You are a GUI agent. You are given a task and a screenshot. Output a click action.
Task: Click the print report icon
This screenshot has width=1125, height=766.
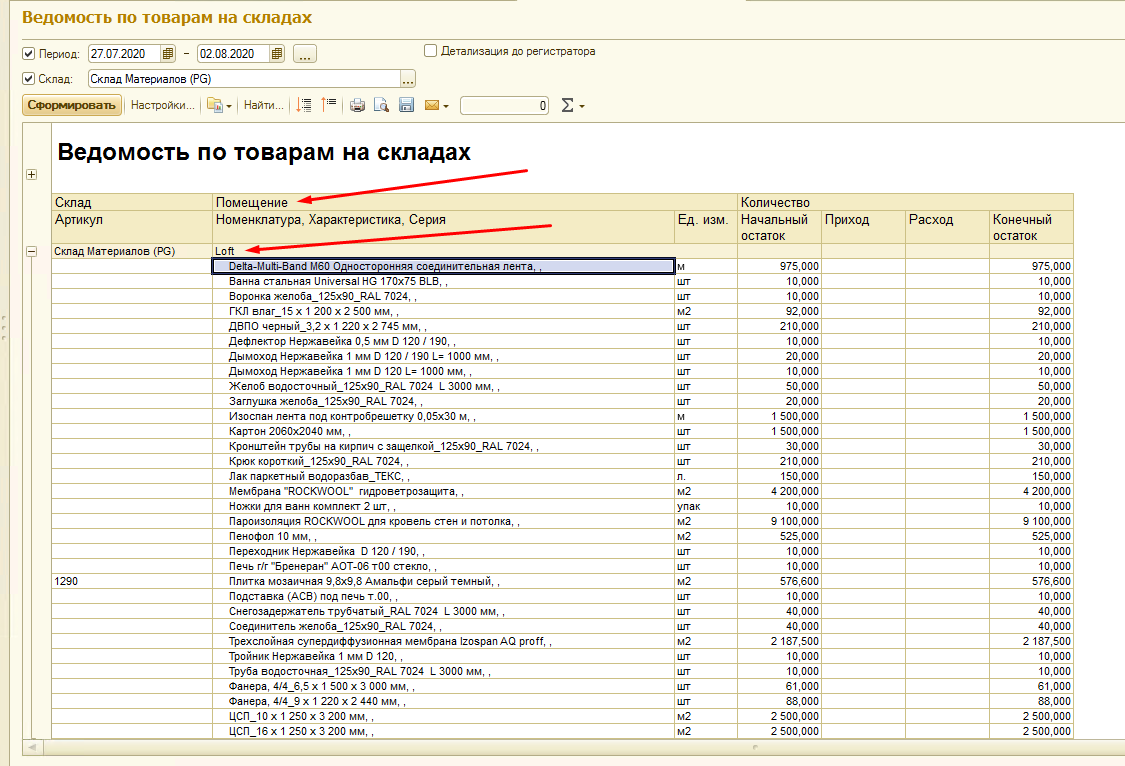click(357, 106)
